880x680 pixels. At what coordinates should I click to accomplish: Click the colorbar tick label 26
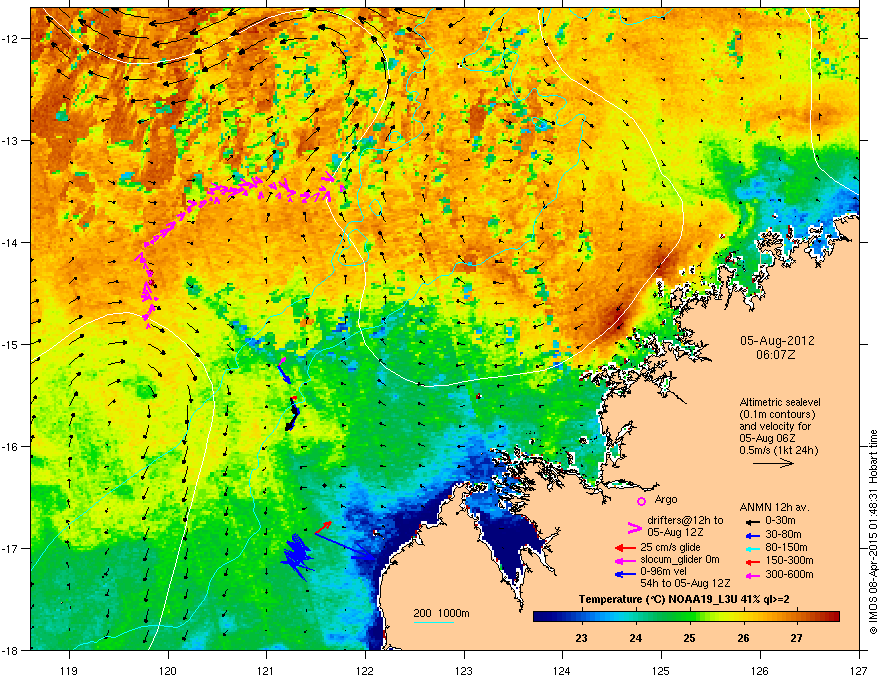tap(743, 638)
